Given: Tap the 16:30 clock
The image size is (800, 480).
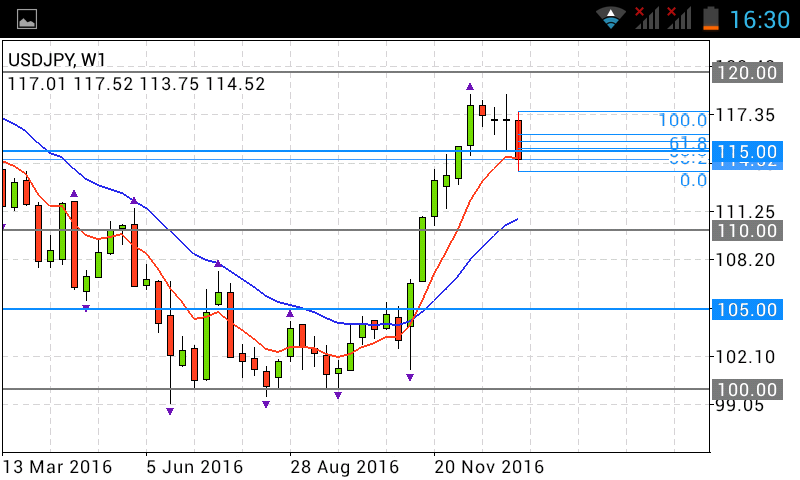Looking at the screenshot, I should click(x=760, y=20).
